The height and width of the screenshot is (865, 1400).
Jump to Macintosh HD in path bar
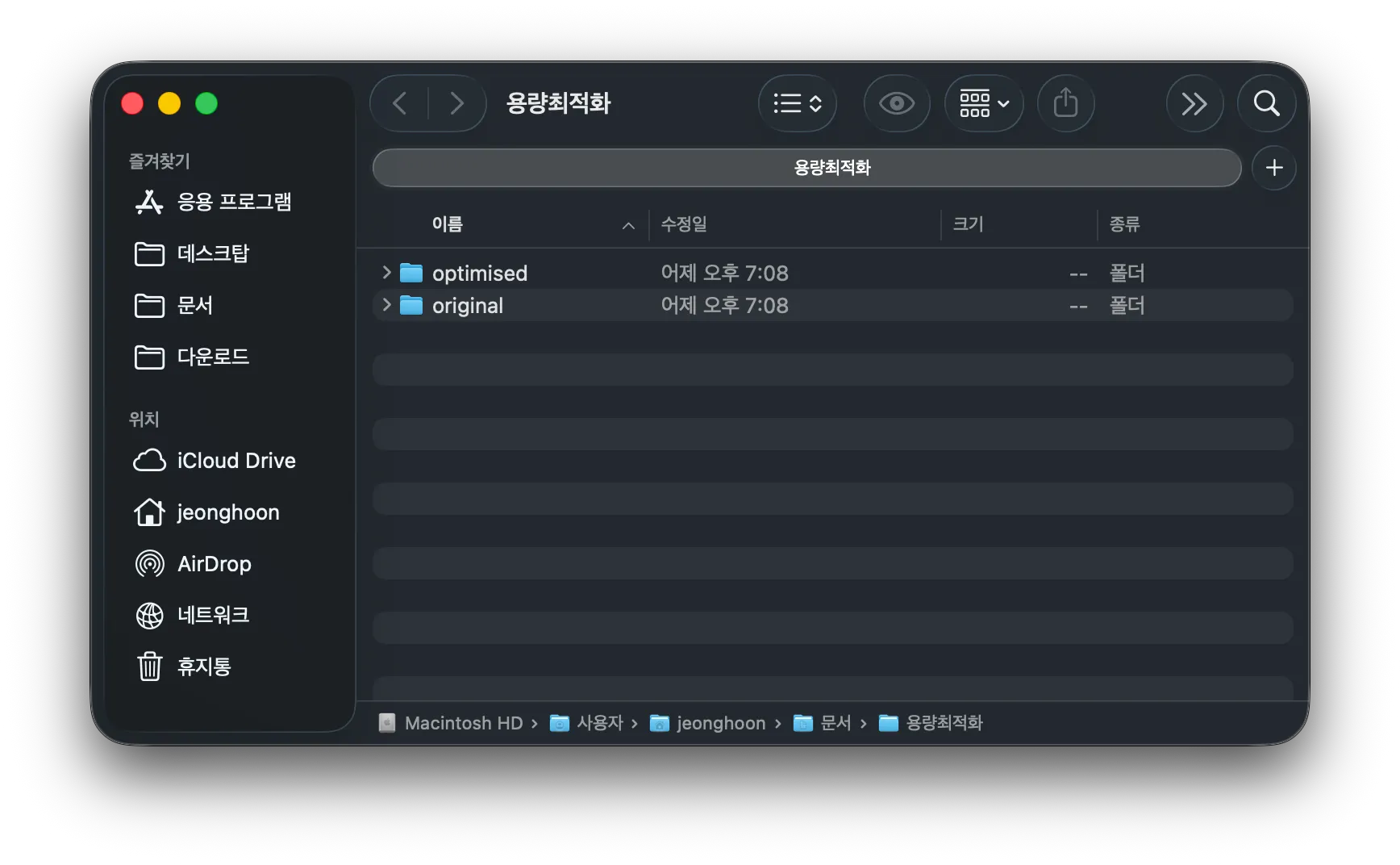pos(464,723)
